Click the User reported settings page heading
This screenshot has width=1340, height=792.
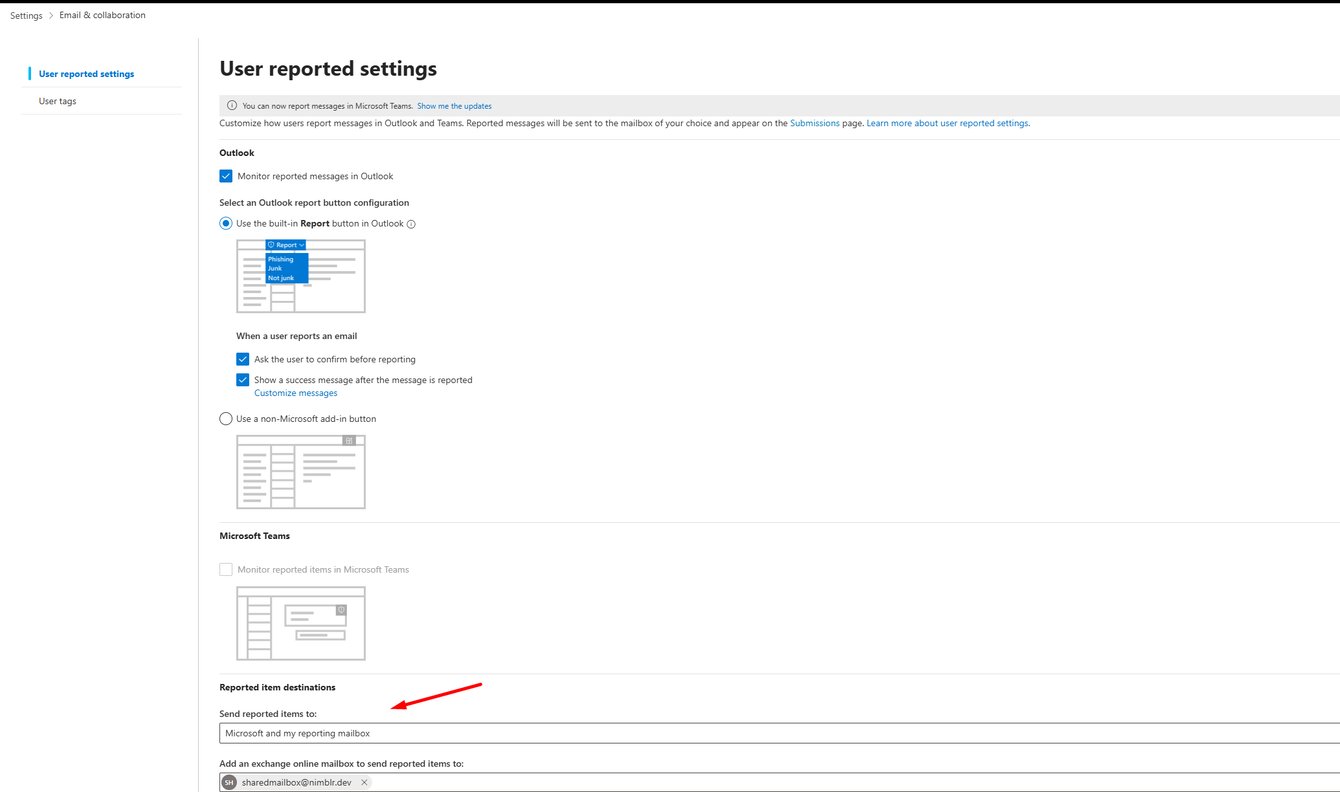tap(328, 69)
